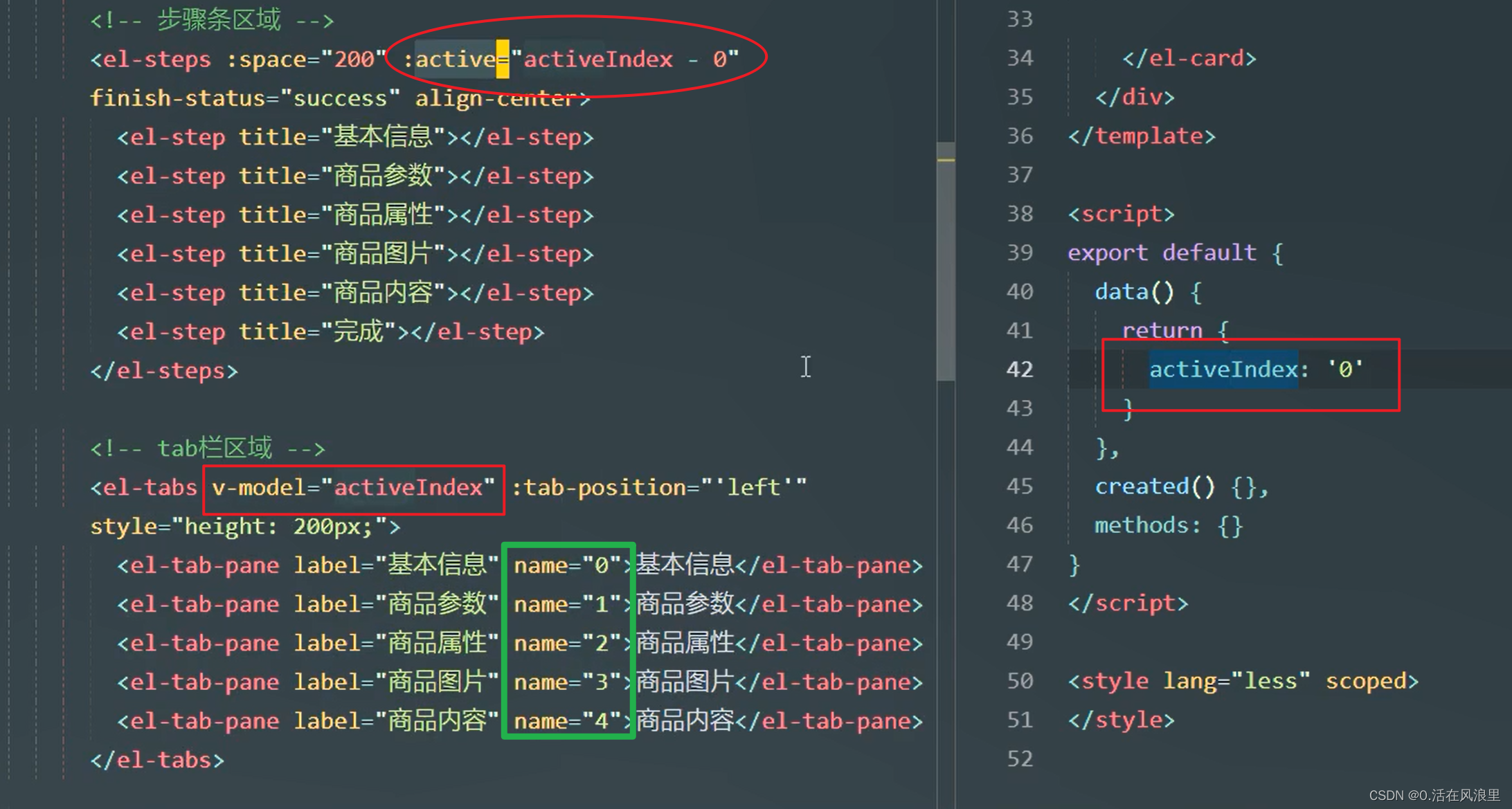Click the el-step line titled 商品内容

click(x=355, y=293)
